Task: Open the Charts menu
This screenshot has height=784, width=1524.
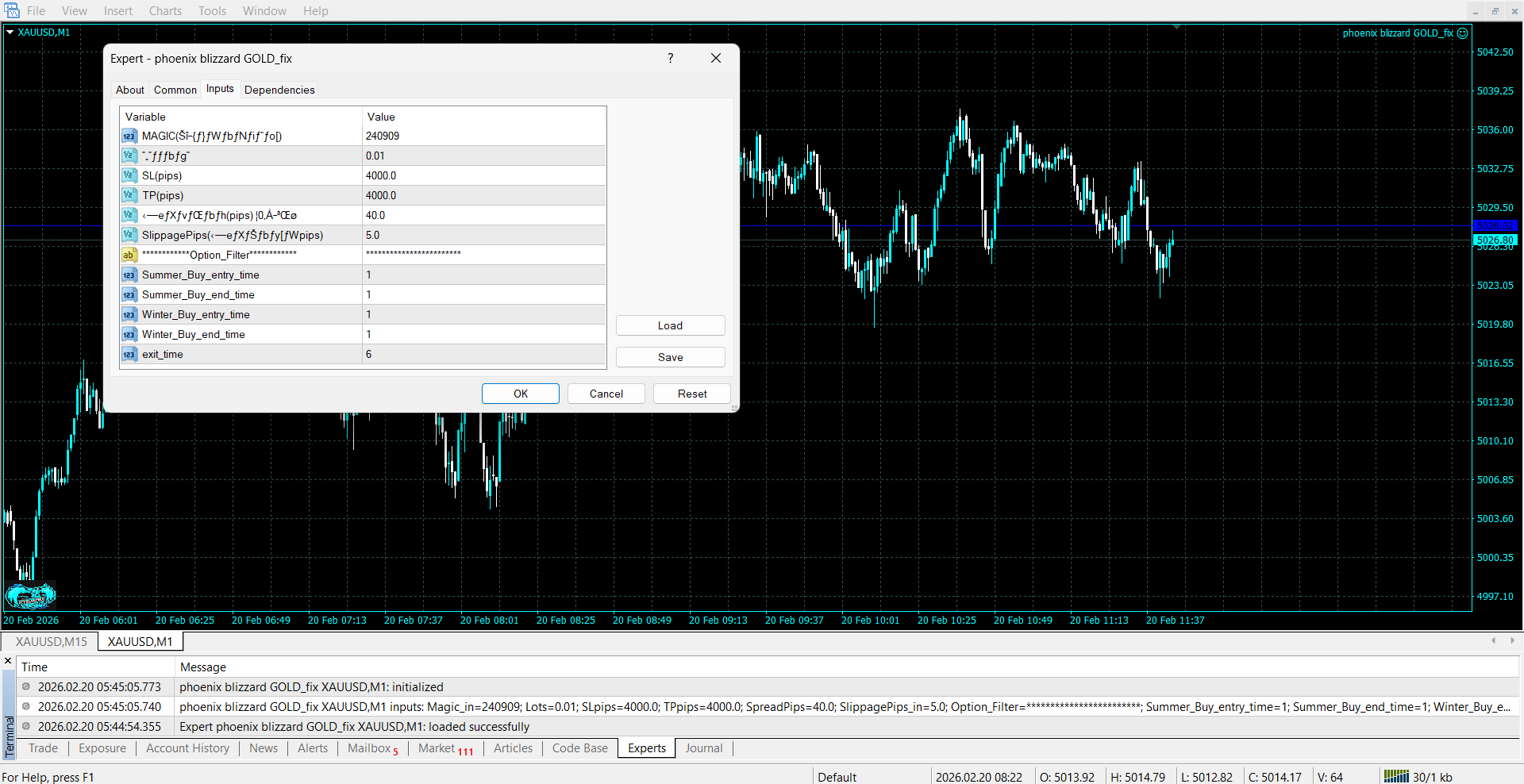Action: [x=165, y=11]
